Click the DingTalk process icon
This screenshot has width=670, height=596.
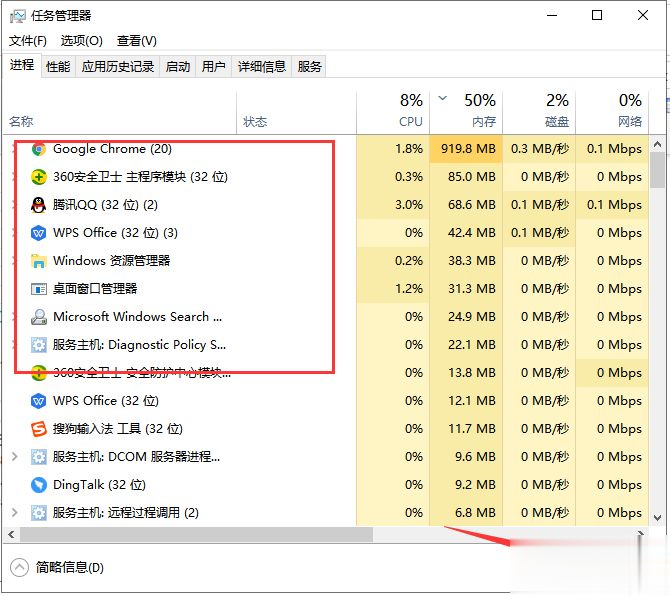point(38,484)
